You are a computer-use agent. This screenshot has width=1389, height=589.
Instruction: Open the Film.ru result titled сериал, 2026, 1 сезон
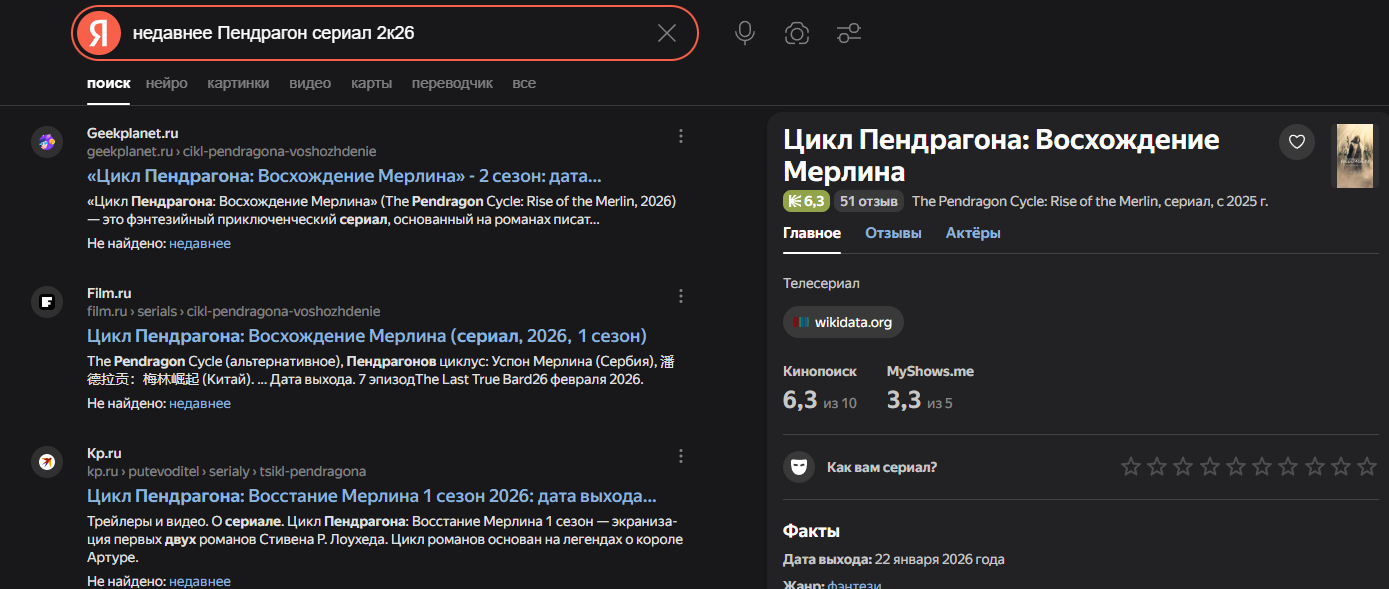(x=367, y=336)
